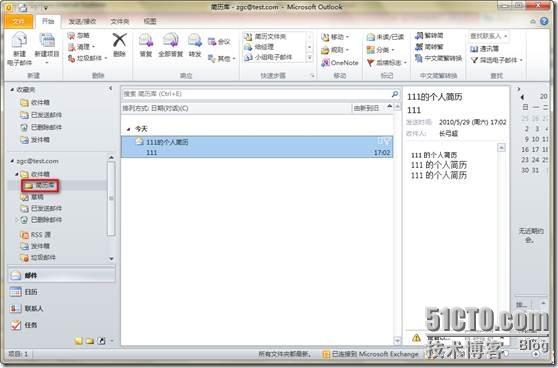Image resolution: width=558 pixels, height=368 pixels.
Task: Click 繁转简 conversion button
Action: coord(429,35)
